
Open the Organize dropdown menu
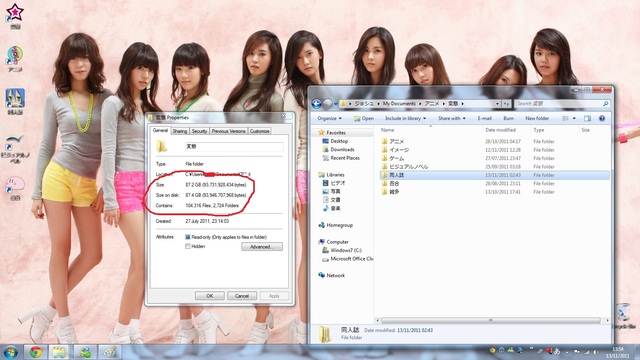click(329, 118)
